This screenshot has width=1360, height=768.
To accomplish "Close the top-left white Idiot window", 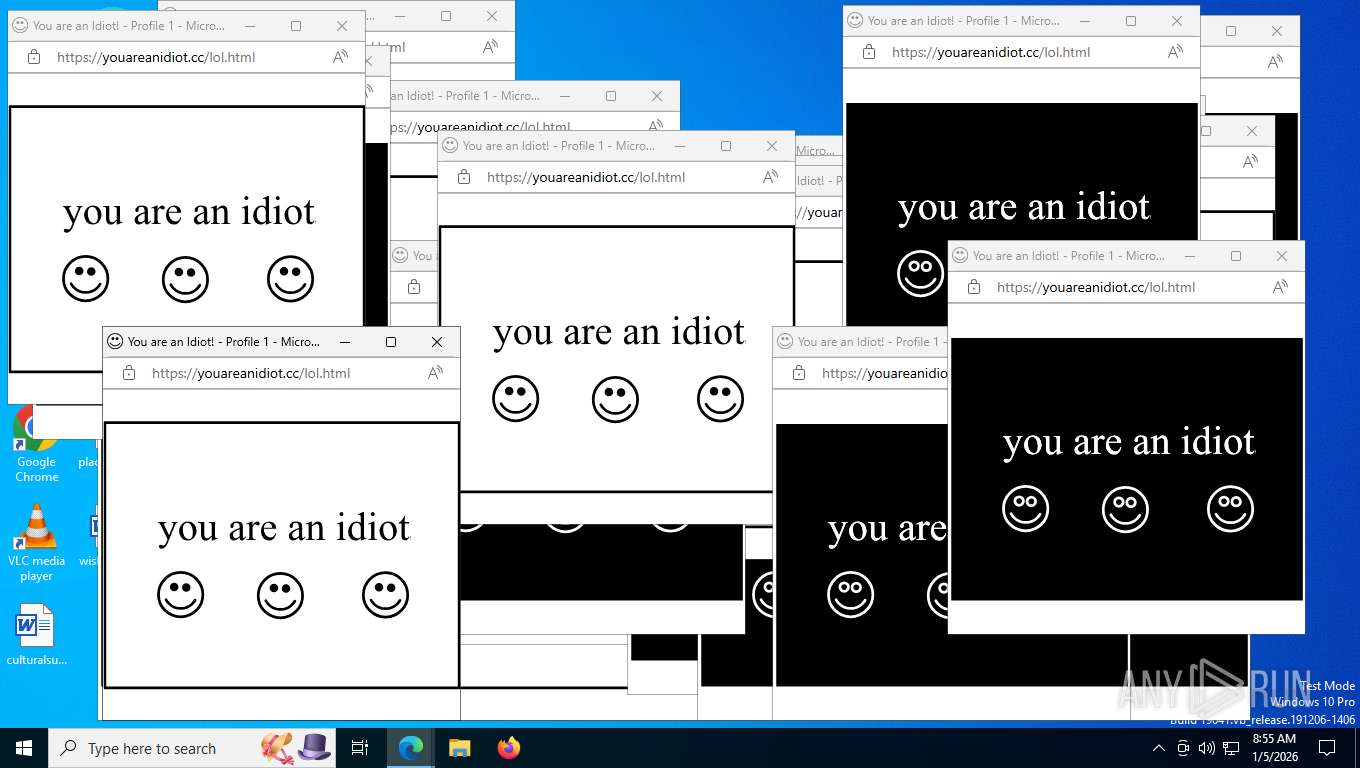I will pyautogui.click(x=342, y=26).
